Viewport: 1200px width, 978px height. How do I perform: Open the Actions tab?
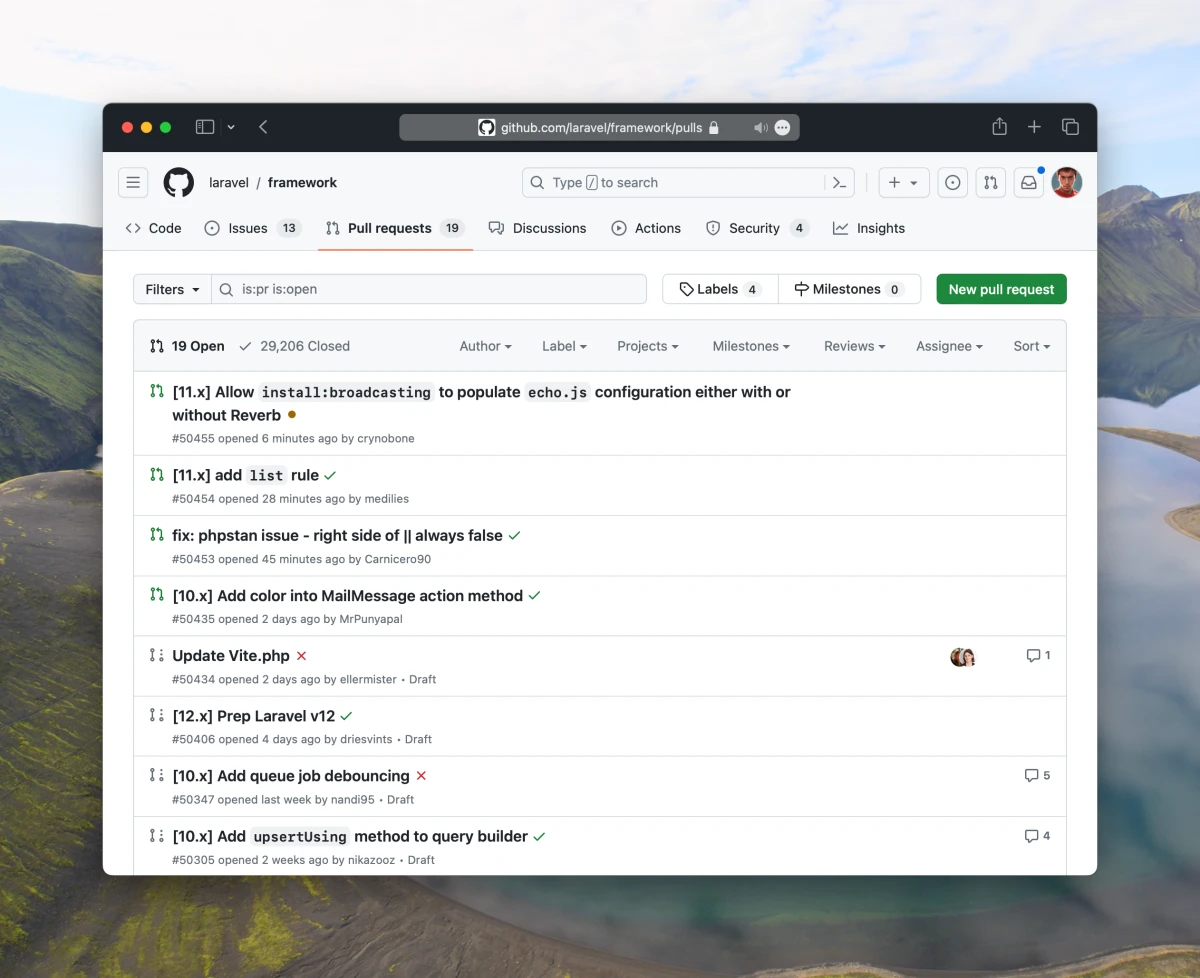click(646, 228)
